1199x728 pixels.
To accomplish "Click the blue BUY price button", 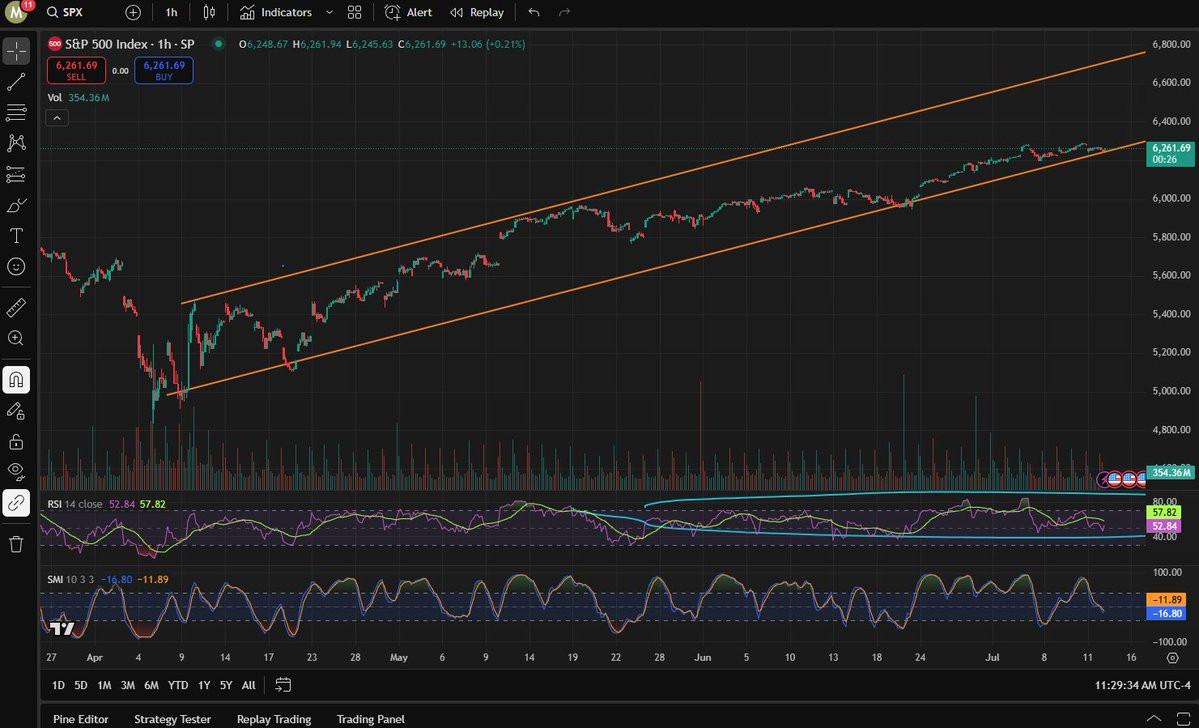I will 164,70.
